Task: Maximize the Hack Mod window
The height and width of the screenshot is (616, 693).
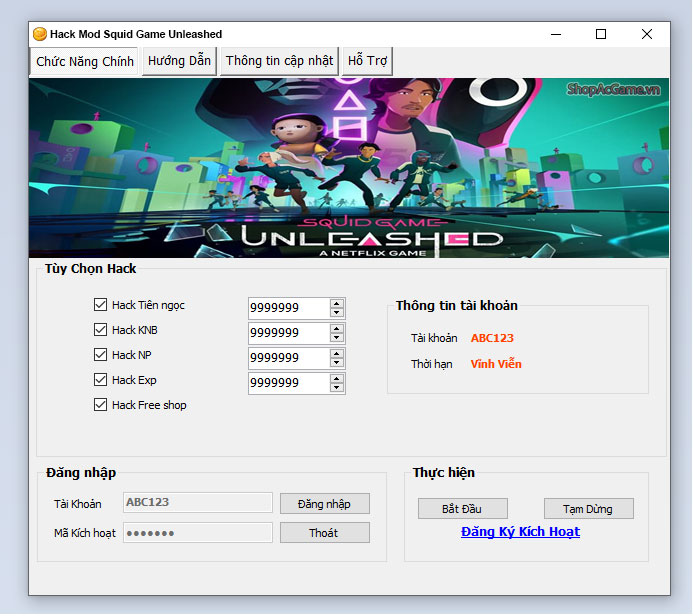Action: (x=601, y=34)
